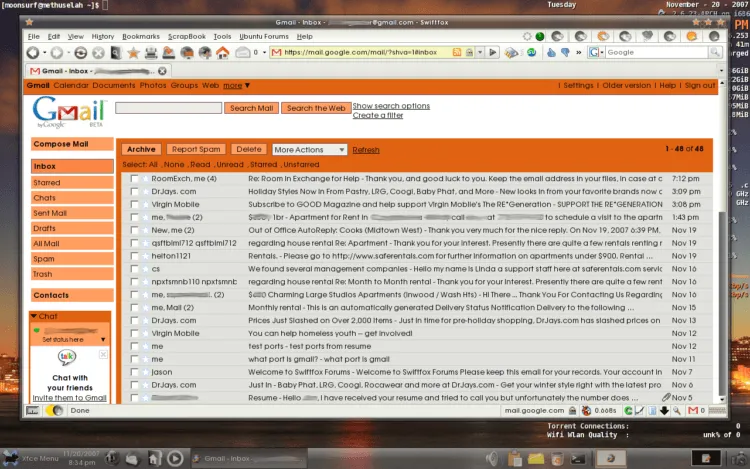Click the bookmark star toolbar icon
Image resolution: width=750 pixels, height=469 pixels.
click(133, 53)
